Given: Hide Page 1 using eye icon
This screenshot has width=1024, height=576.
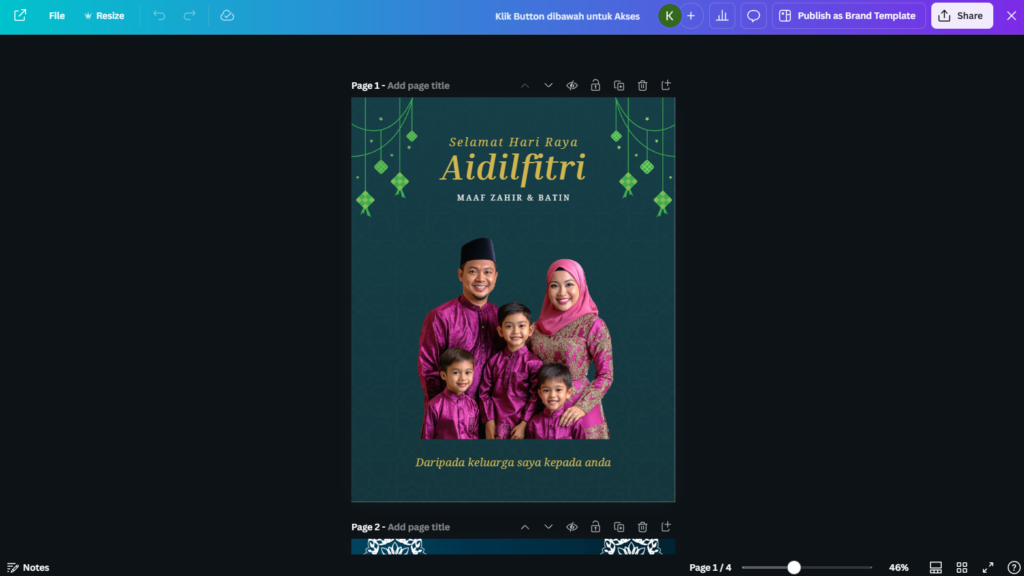Looking at the screenshot, I should pos(572,86).
